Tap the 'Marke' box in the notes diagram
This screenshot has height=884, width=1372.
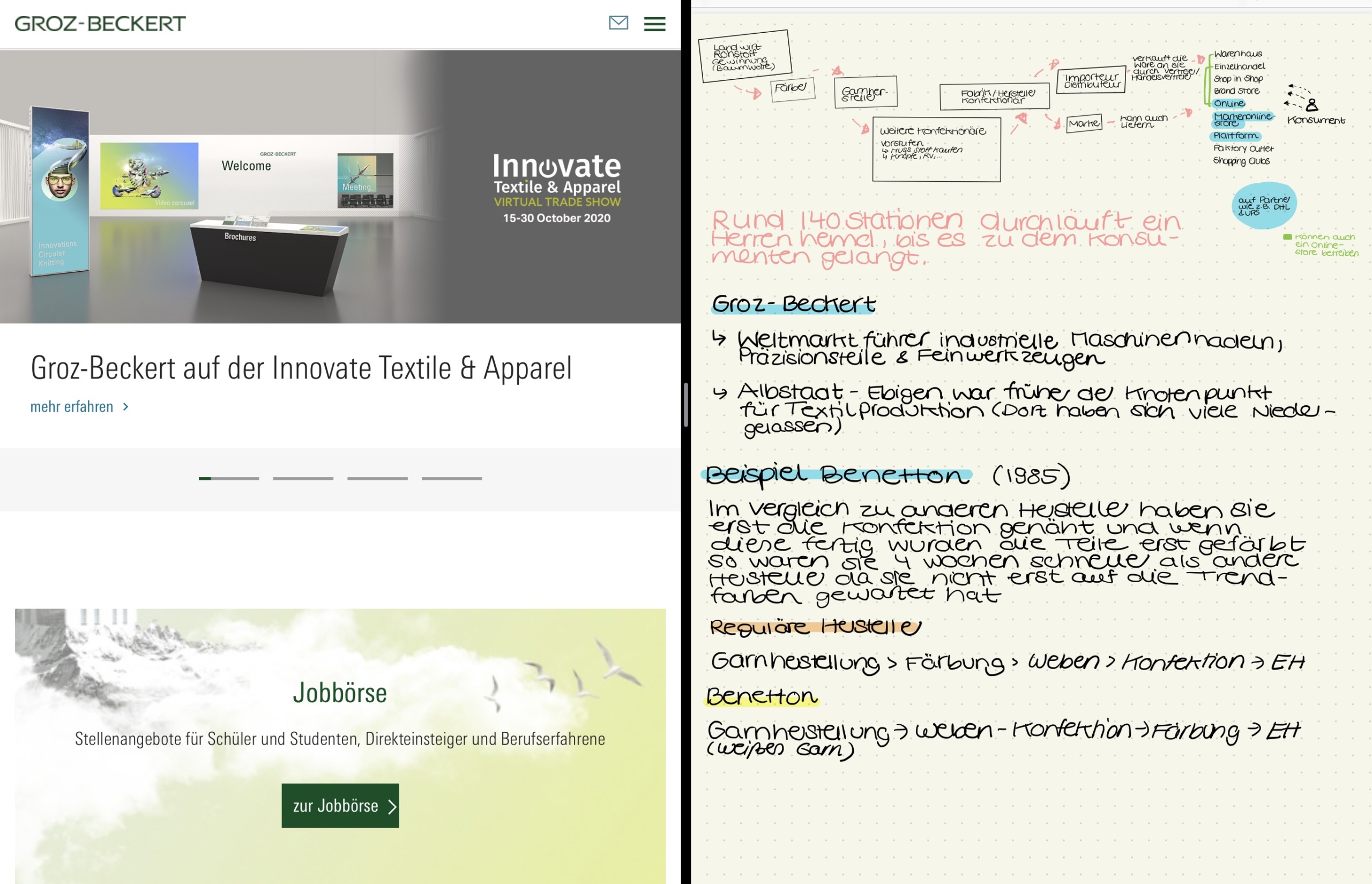click(x=1084, y=123)
